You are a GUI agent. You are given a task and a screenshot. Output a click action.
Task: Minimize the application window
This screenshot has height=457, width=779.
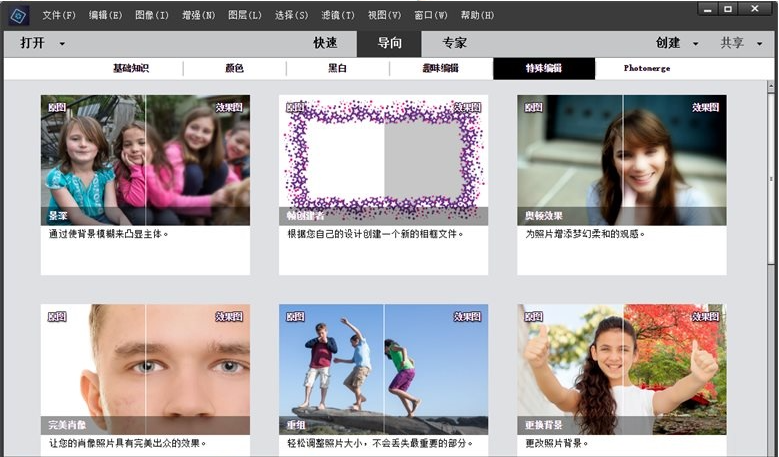coord(707,9)
